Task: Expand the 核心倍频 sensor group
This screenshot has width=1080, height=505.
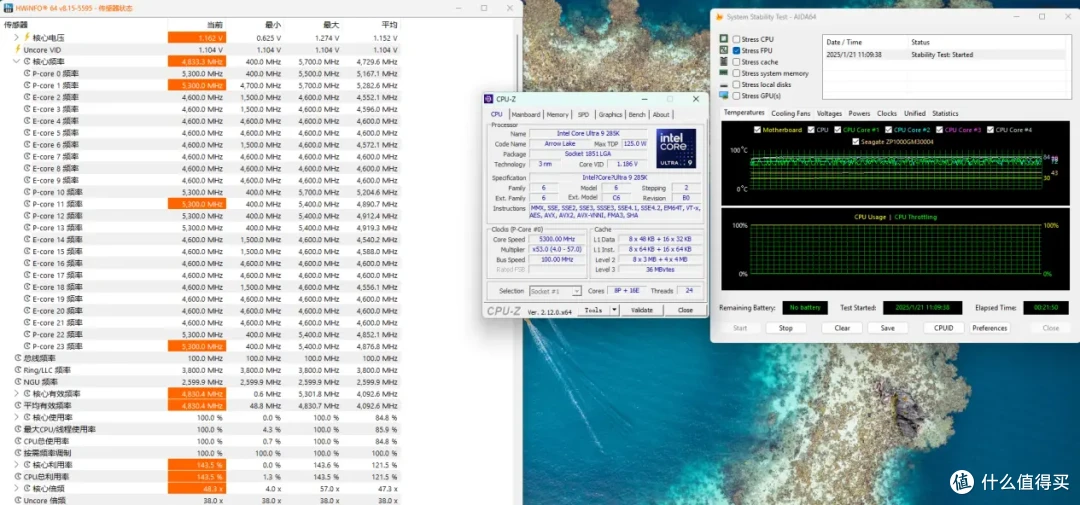Action: (17, 488)
